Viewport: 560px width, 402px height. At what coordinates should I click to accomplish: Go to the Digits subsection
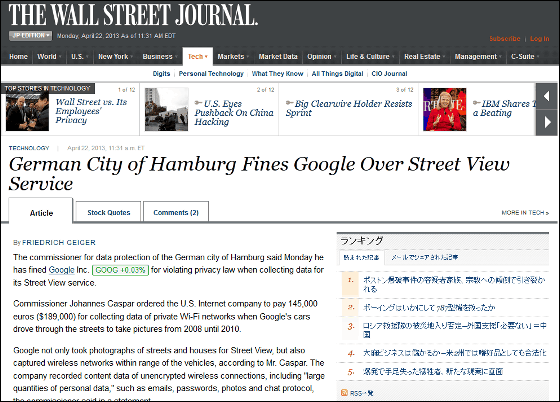pyautogui.click(x=161, y=74)
